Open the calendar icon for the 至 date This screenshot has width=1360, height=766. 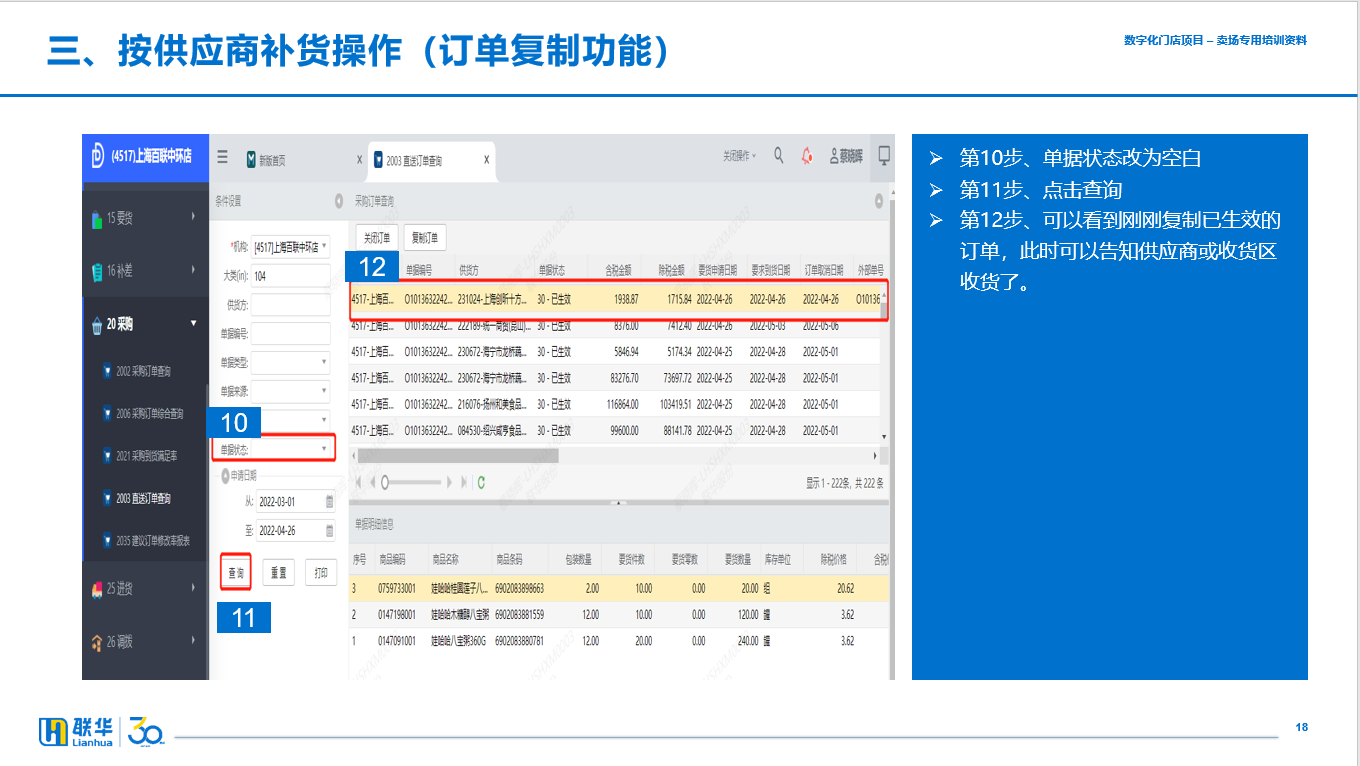(x=329, y=531)
